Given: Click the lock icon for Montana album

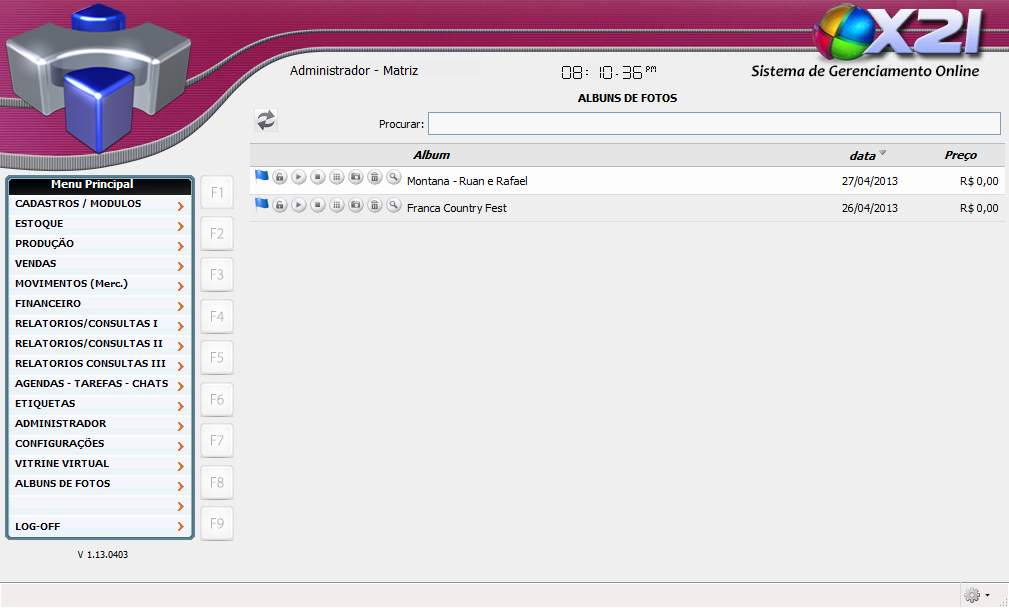Looking at the screenshot, I should tap(280, 177).
